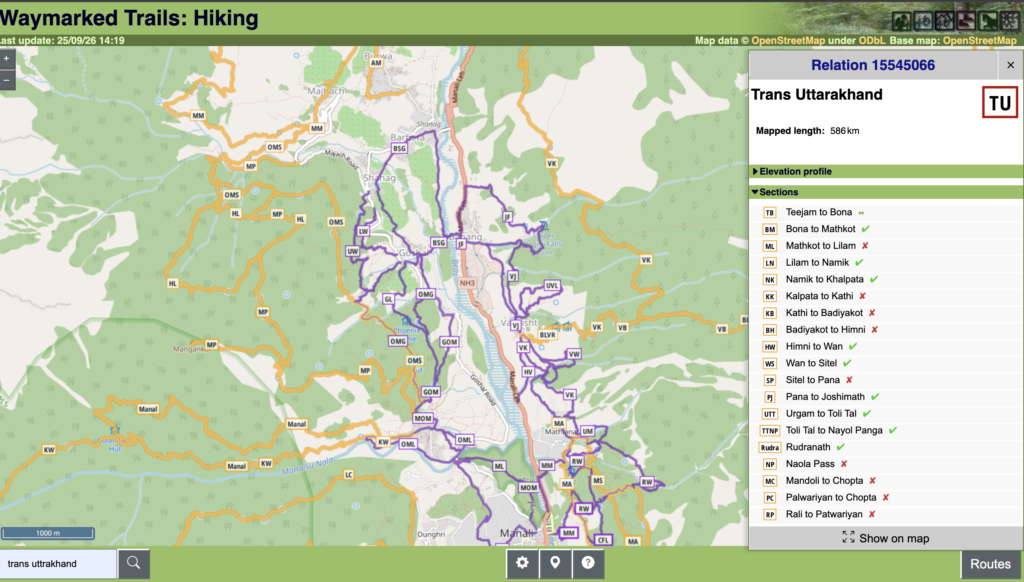Click the GL route shield on map
This screenshot has width=1024, height=582.
389,299
